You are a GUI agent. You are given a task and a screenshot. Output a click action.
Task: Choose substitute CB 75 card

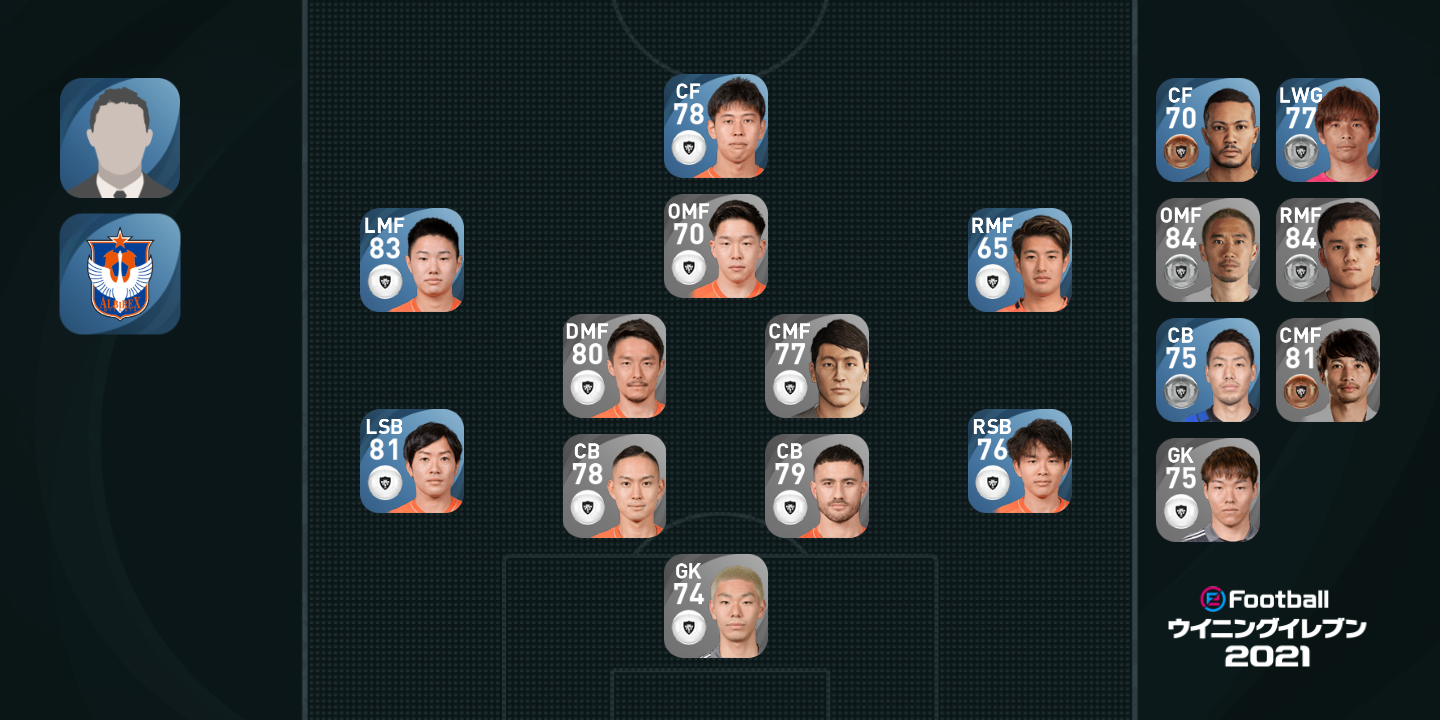[1208, 370]
